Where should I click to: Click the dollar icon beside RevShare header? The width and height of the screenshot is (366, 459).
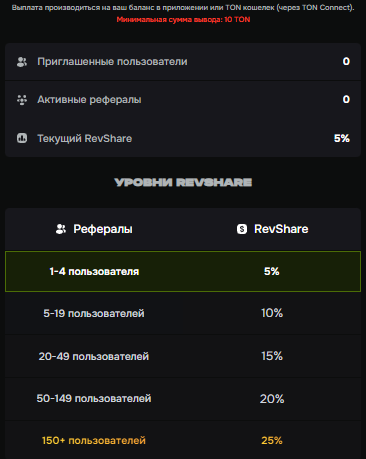pyautogui.click(x=242, y=229)
